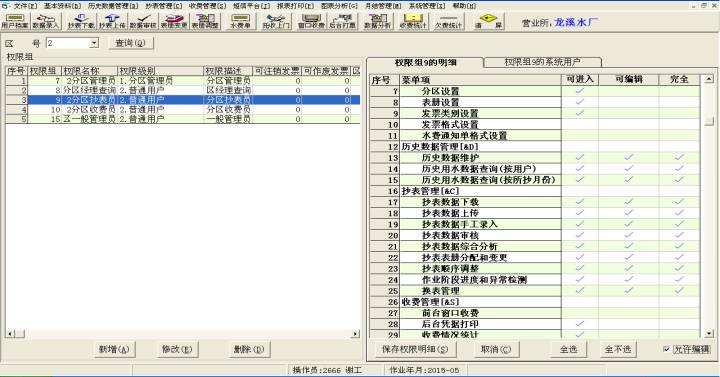Toggle 可编辑 check for 历史数据维护 row
The height and width of the screenshot is (377, 720).
point(629,158)
